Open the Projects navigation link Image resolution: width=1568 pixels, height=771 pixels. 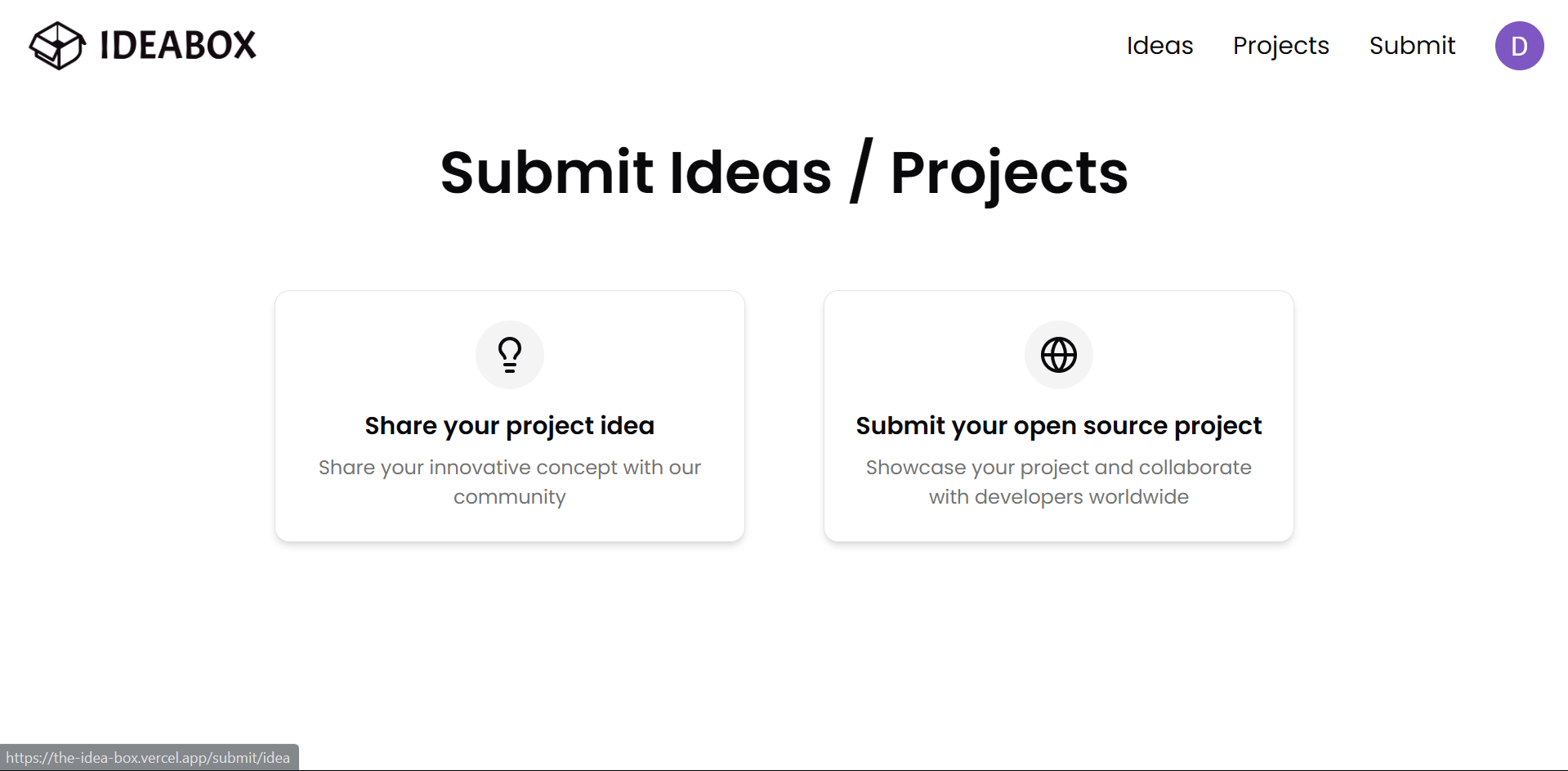1280,46
